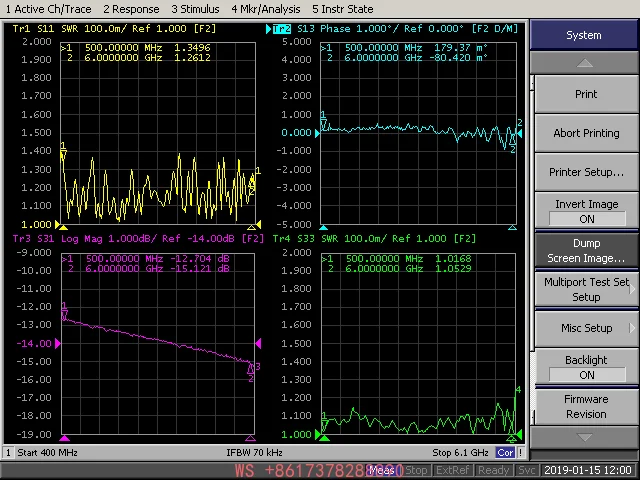
Task: Open the Instr State menu
Action: (x=342, y=9)
